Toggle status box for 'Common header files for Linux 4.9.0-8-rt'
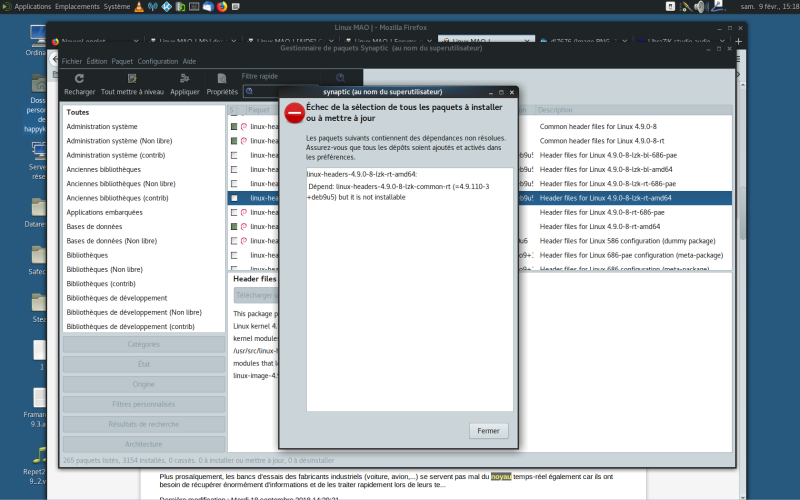The image size is (800, 500). point(234,141)
